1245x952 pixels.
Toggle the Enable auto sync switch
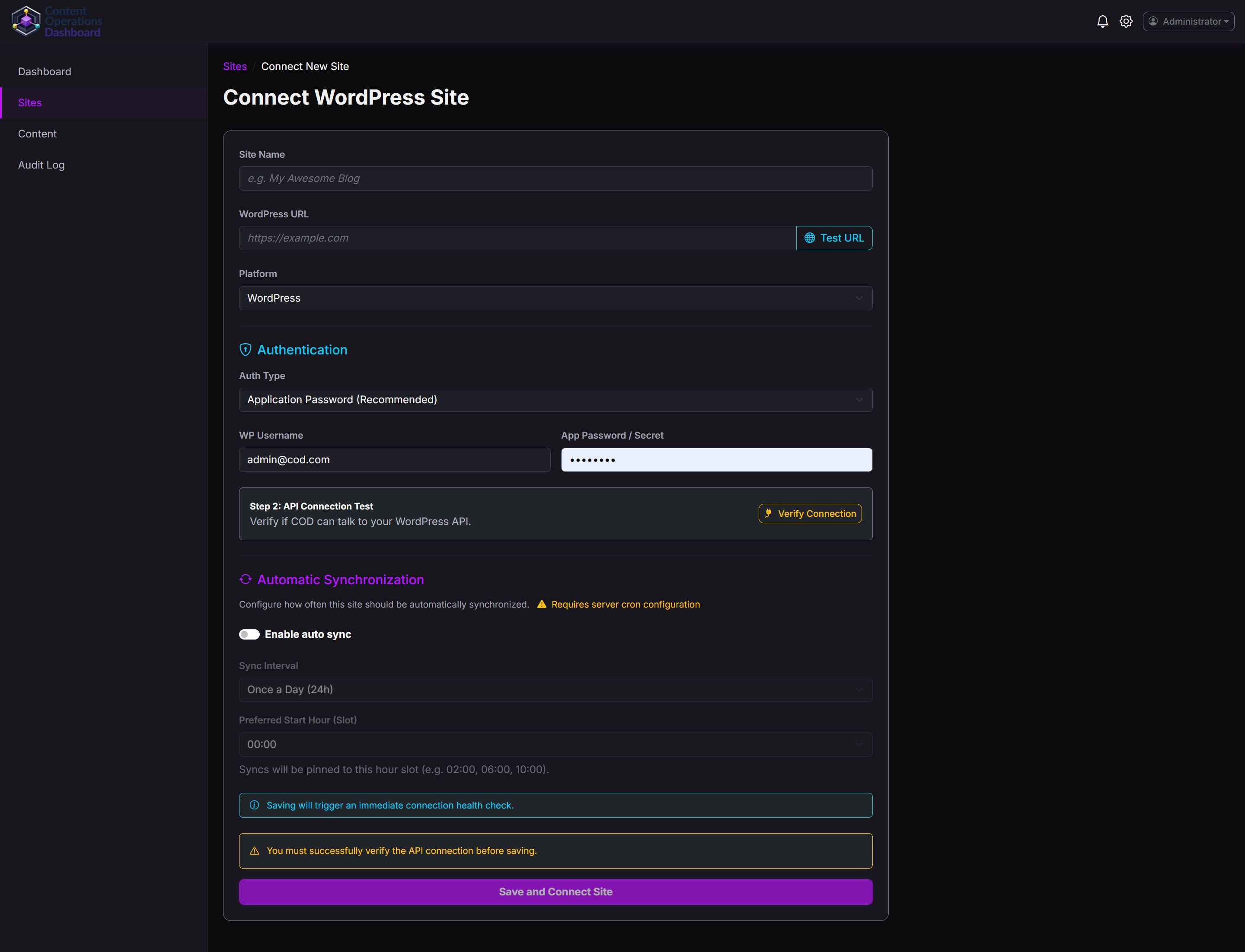click(x=249, y=634)
